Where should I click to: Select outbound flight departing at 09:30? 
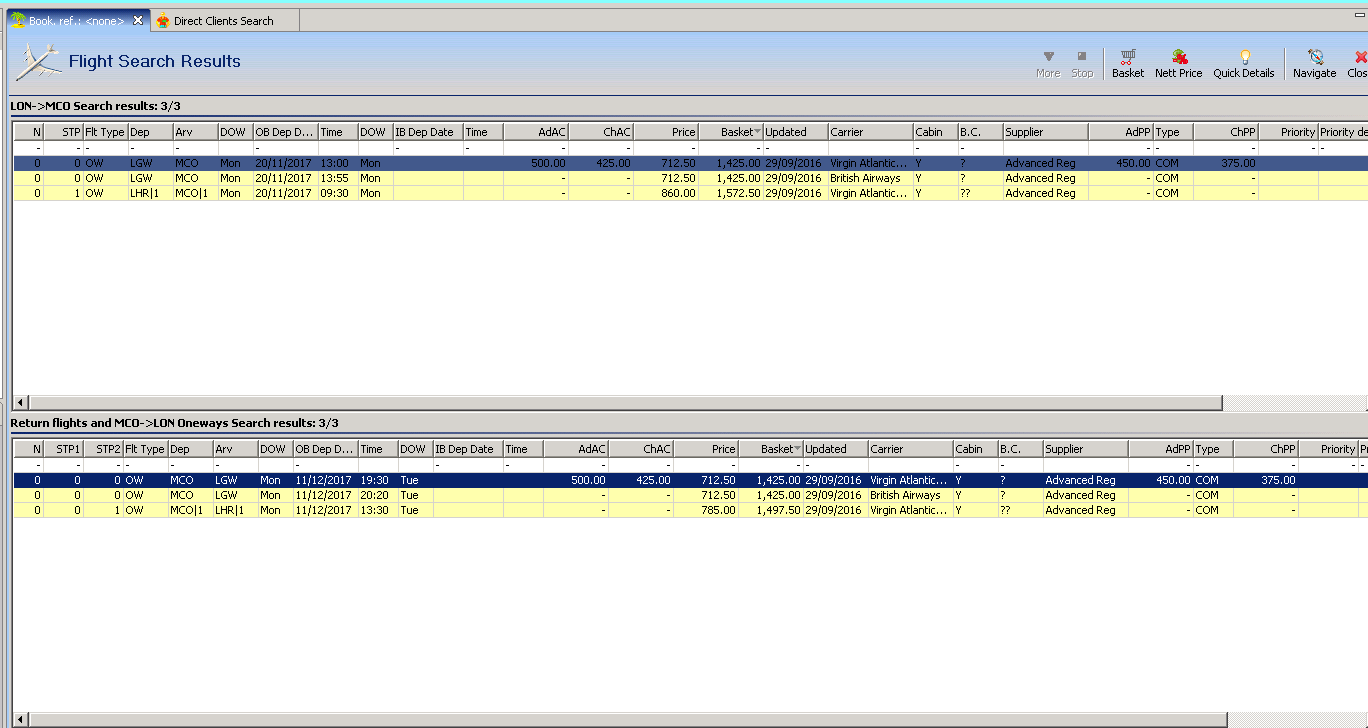tap(689, 193)
